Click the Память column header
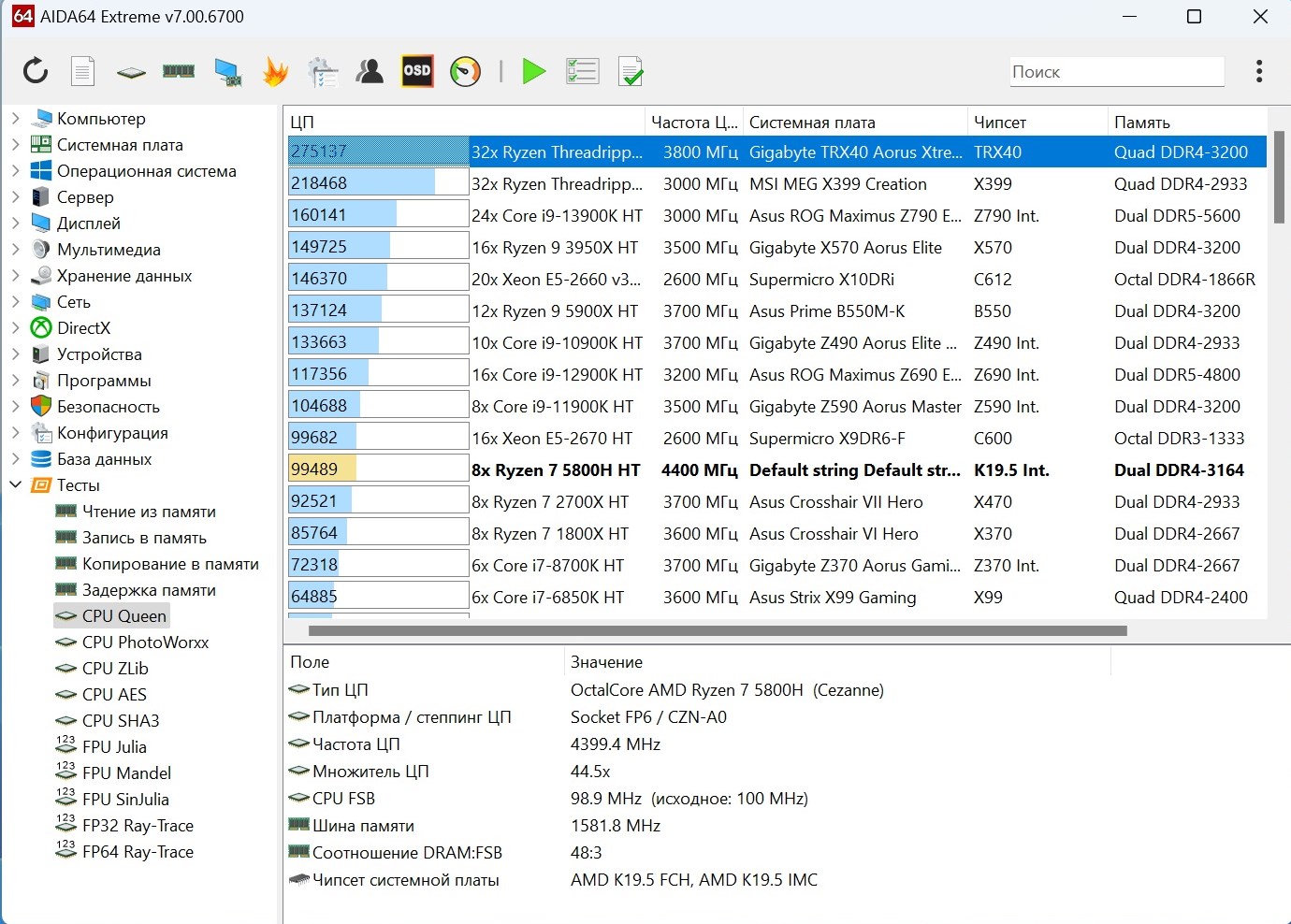The height and width of the screenshot is (924, 1291). click(1141, 123)
